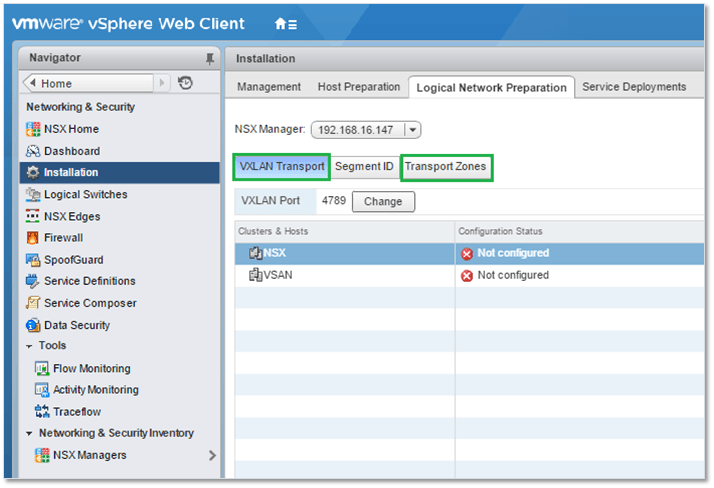
Task: Click the Logical Switches icon
Action: tap(33, 194)
